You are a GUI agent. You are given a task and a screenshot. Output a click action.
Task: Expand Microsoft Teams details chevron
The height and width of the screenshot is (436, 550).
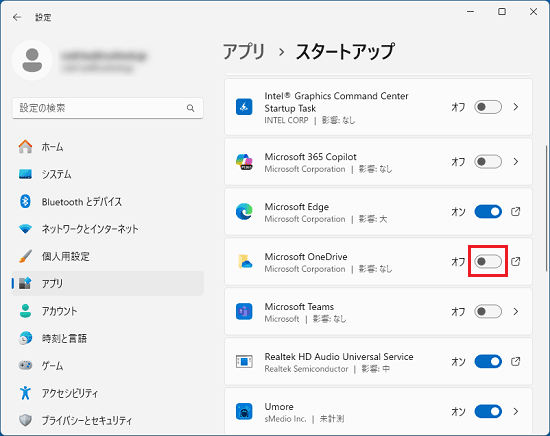(516, 311)
